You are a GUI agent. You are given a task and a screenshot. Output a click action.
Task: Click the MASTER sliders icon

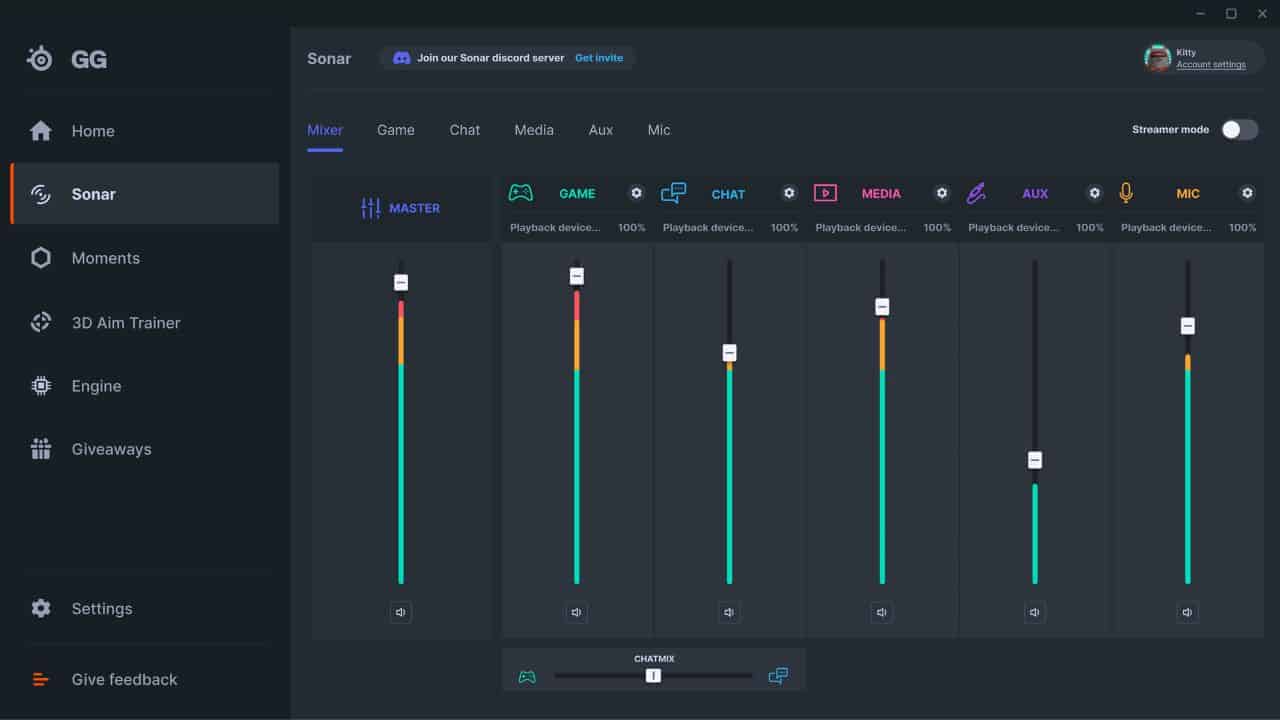pos(371,208)
